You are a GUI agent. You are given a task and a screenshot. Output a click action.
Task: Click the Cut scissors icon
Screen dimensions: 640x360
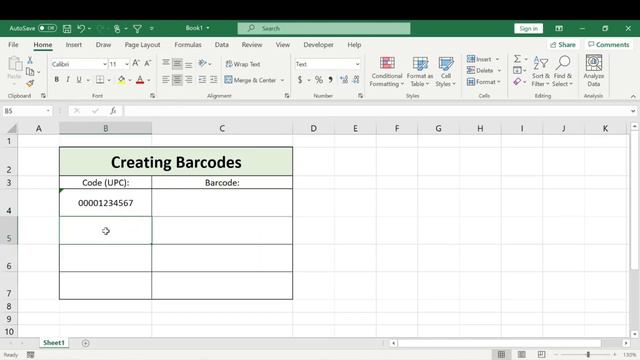[x=30, y=60]
